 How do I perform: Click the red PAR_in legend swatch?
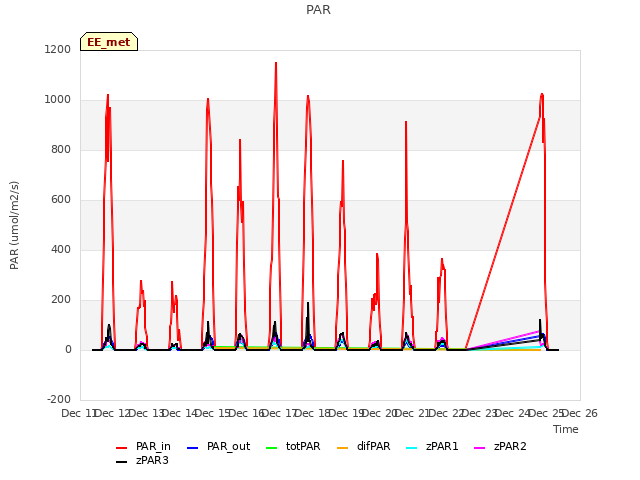(122, 448)
